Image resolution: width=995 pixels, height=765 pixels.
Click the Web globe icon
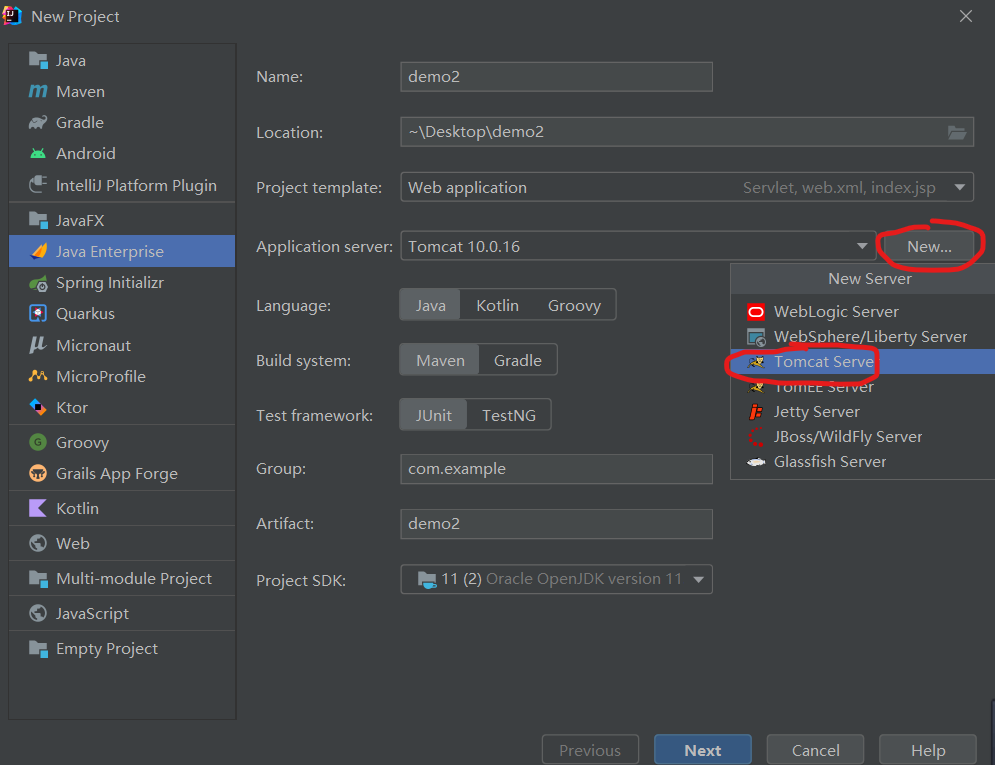(x=38, y=543)
